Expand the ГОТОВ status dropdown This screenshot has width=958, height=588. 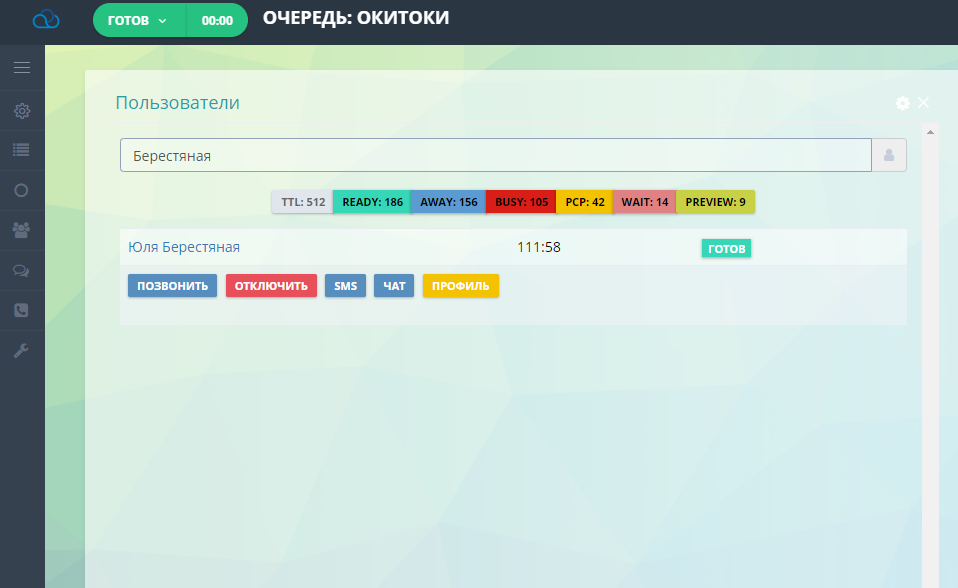pos(138,20)
